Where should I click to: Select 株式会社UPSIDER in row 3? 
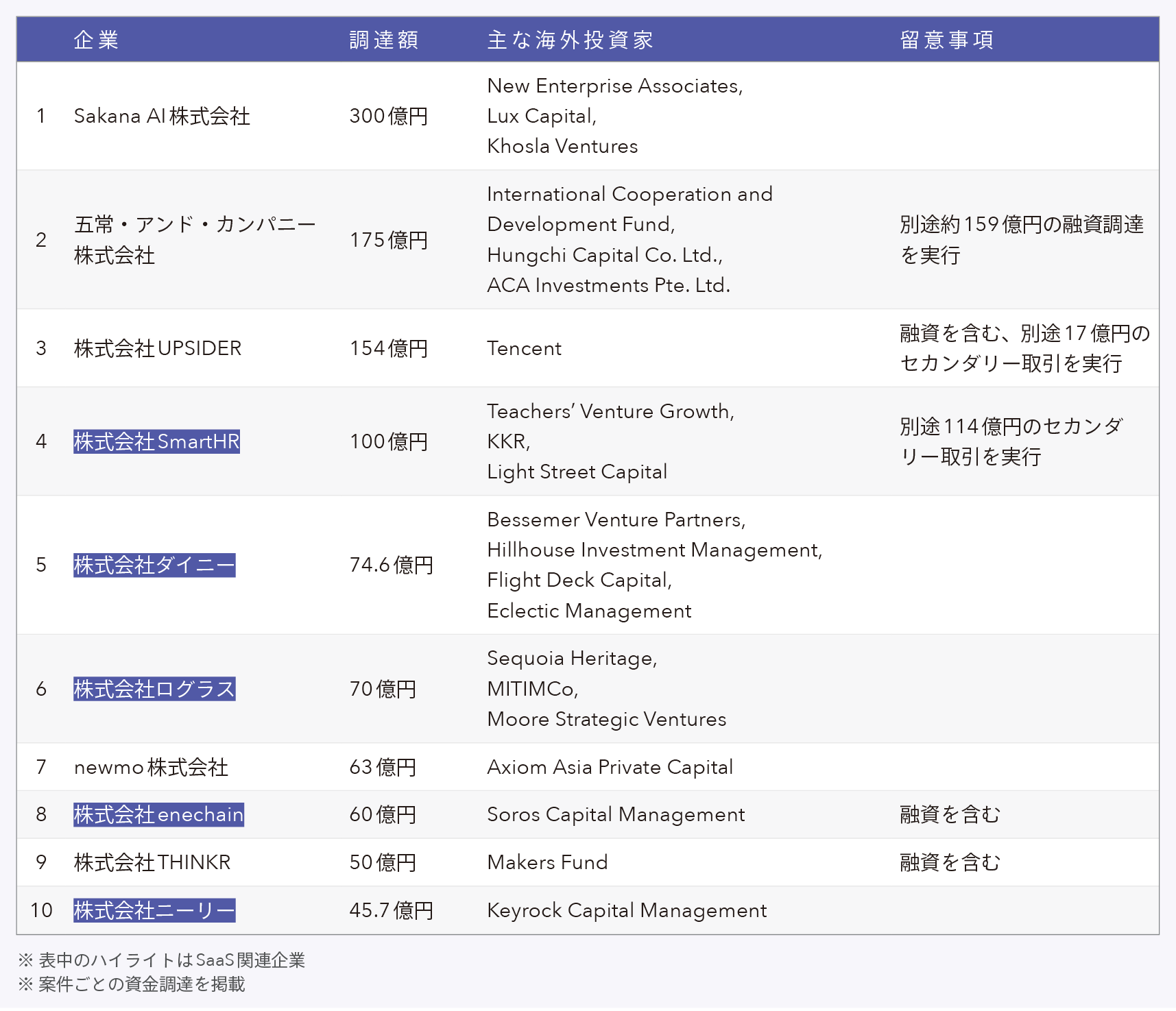tap(157, 348)
